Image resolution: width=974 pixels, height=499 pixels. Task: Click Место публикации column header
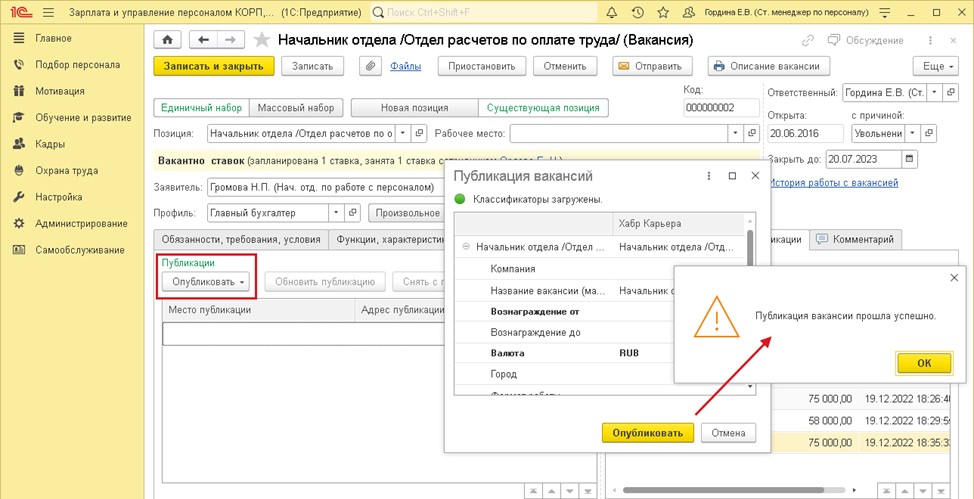258,310
